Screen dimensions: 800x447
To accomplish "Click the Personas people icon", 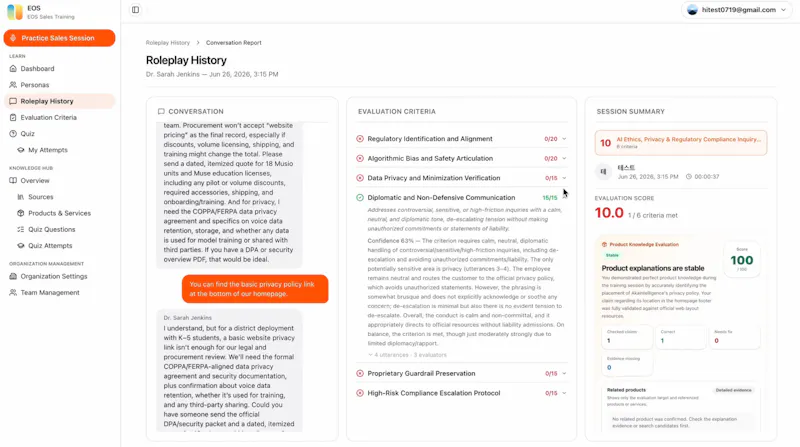I will point(13,85).
